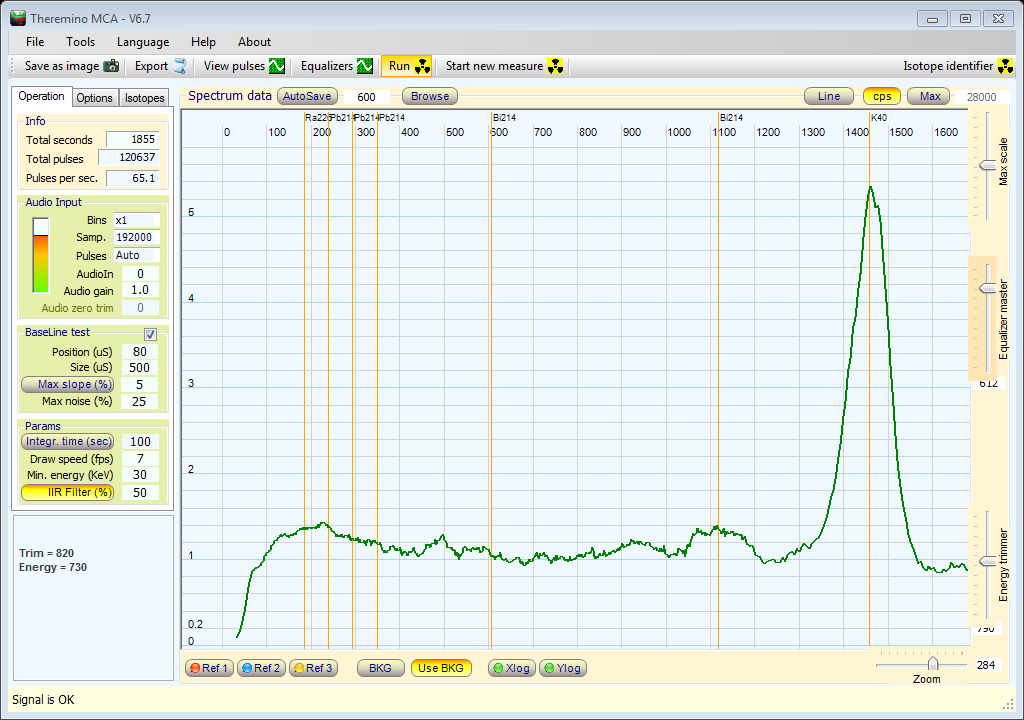Image resolution: width=1024 pixels, height=720 pixels.
Task: Open the File menu
Action: [35, 42]
